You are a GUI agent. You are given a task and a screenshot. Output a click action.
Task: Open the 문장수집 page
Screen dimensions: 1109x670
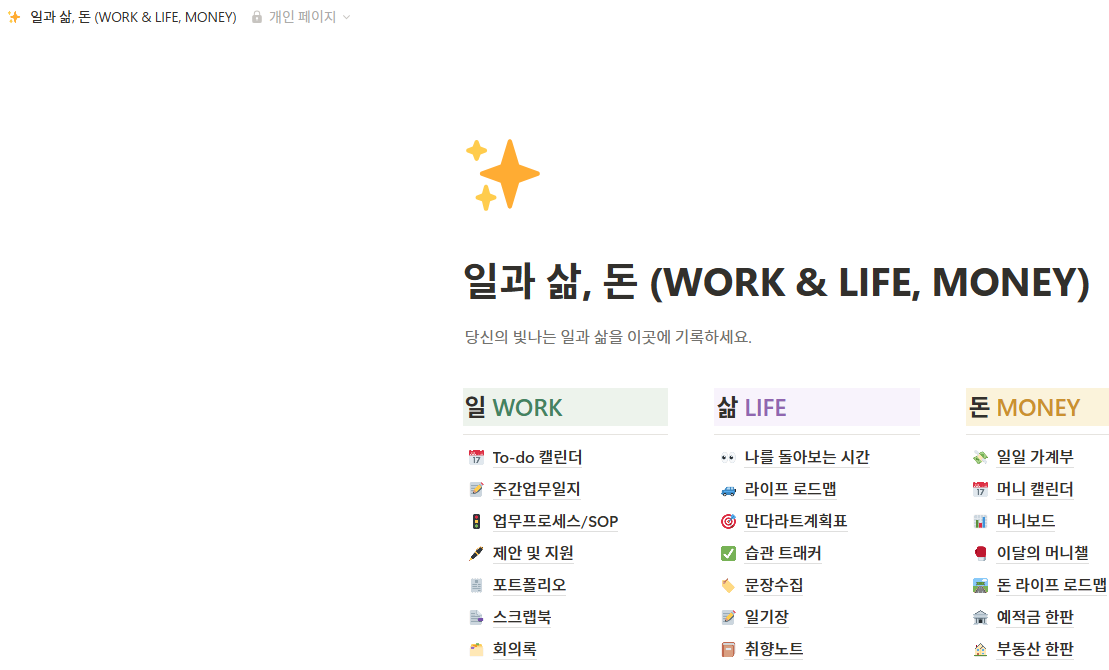click(x=774, y=585)
